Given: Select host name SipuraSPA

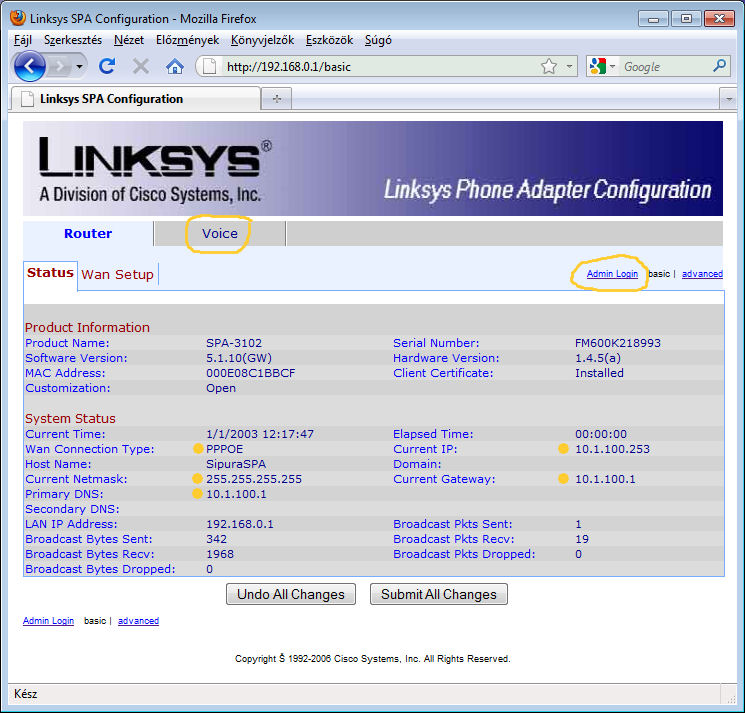Looking at the screenshot, I should (236, 464).
